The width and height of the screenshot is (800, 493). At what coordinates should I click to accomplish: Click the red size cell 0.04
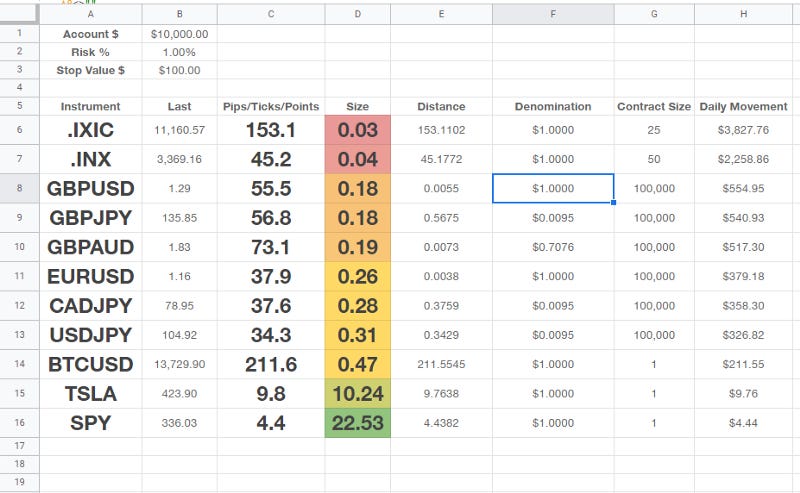pyautogui.click(x=358, y=159)
